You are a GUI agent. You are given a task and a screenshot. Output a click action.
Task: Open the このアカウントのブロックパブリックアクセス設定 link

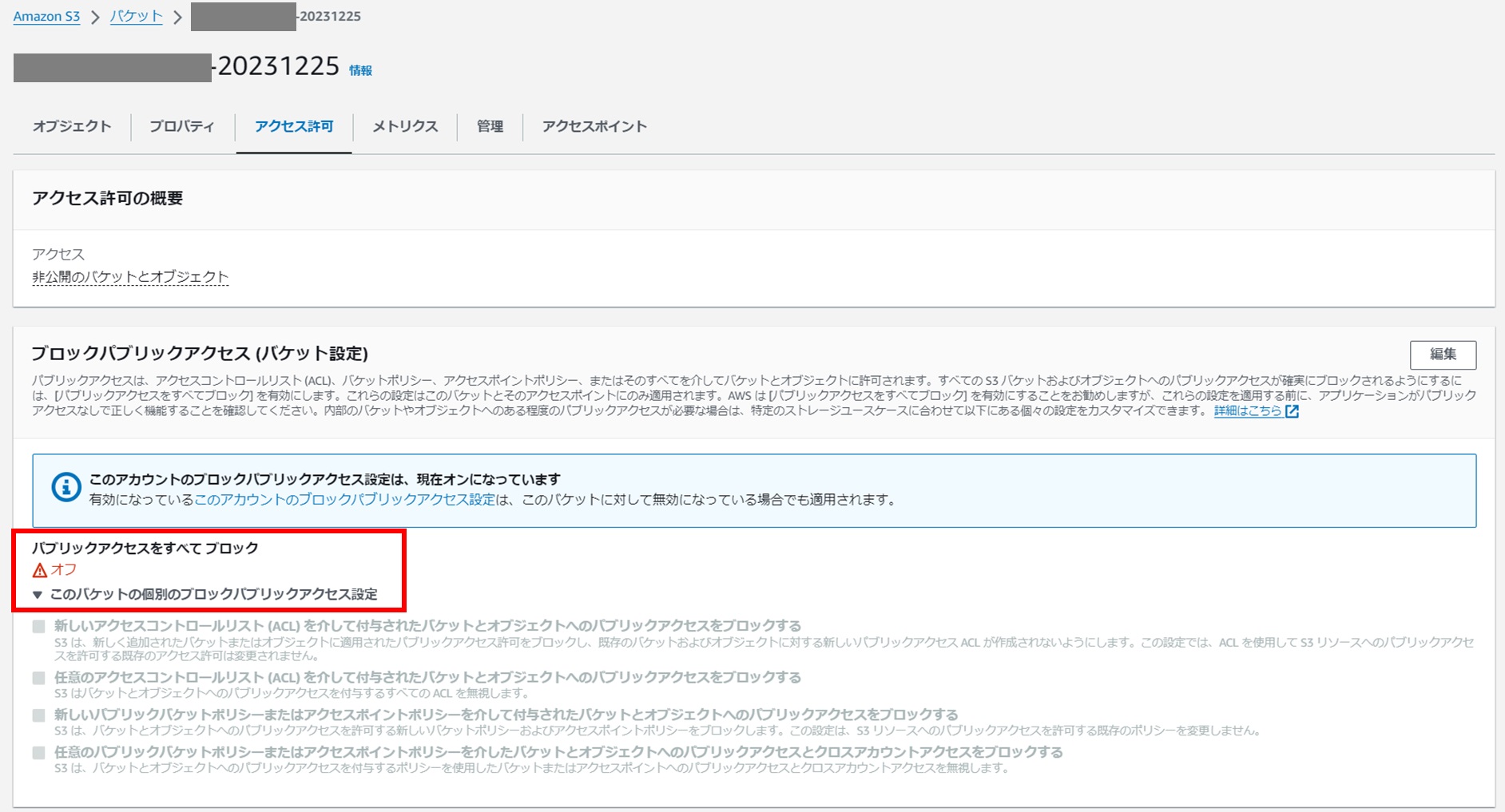344,501
